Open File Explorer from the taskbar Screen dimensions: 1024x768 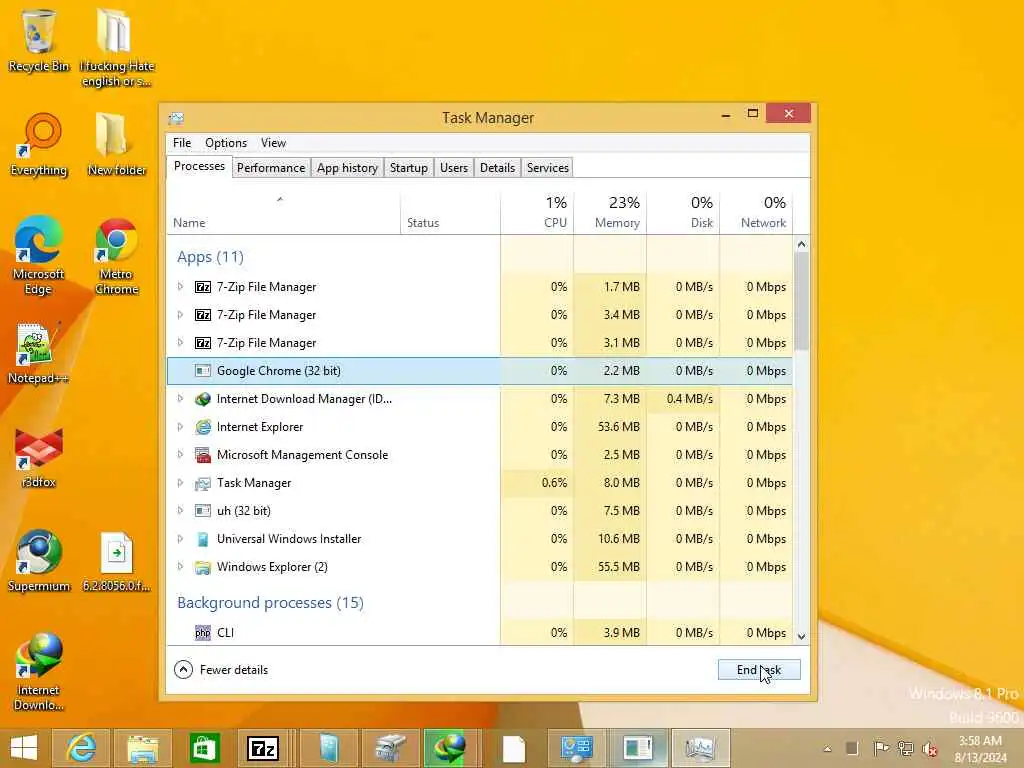pos(142,748)
